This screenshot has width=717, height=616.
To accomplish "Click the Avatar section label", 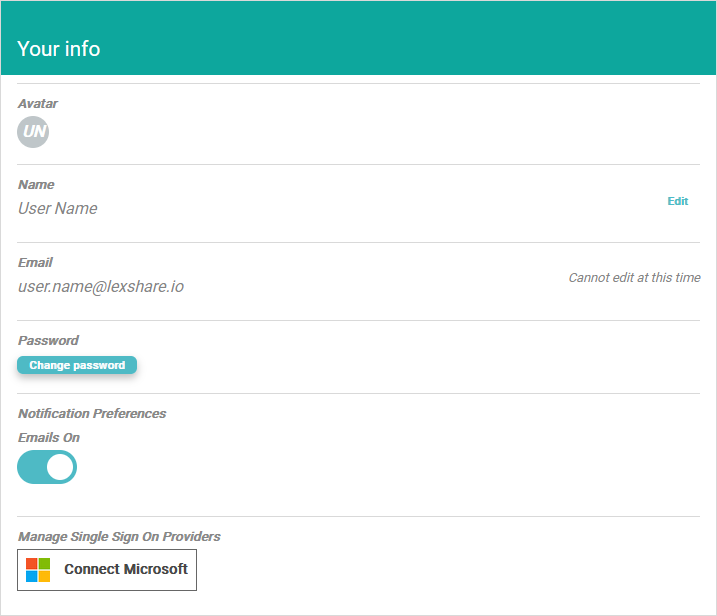I will [38, 103].
